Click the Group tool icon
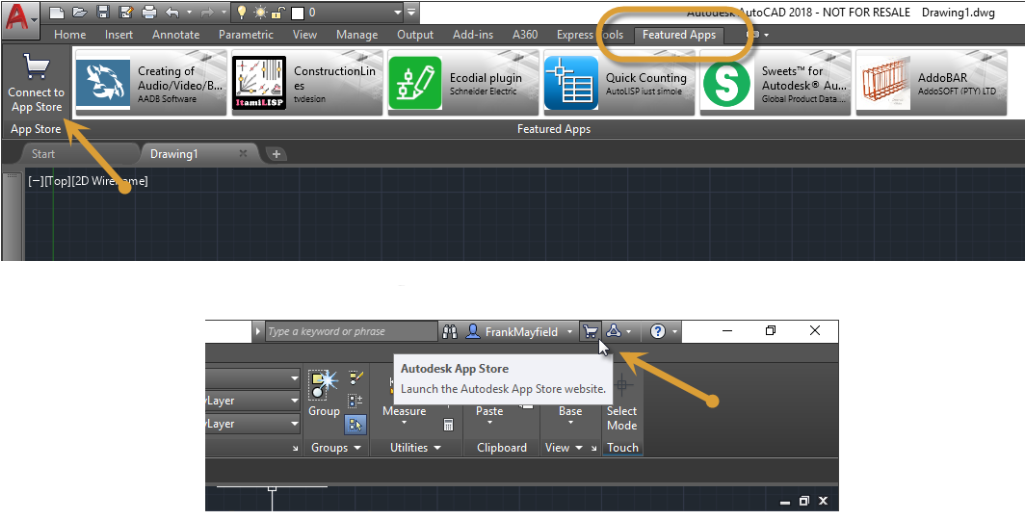1025x512 pixels. (x=324, y=394)
